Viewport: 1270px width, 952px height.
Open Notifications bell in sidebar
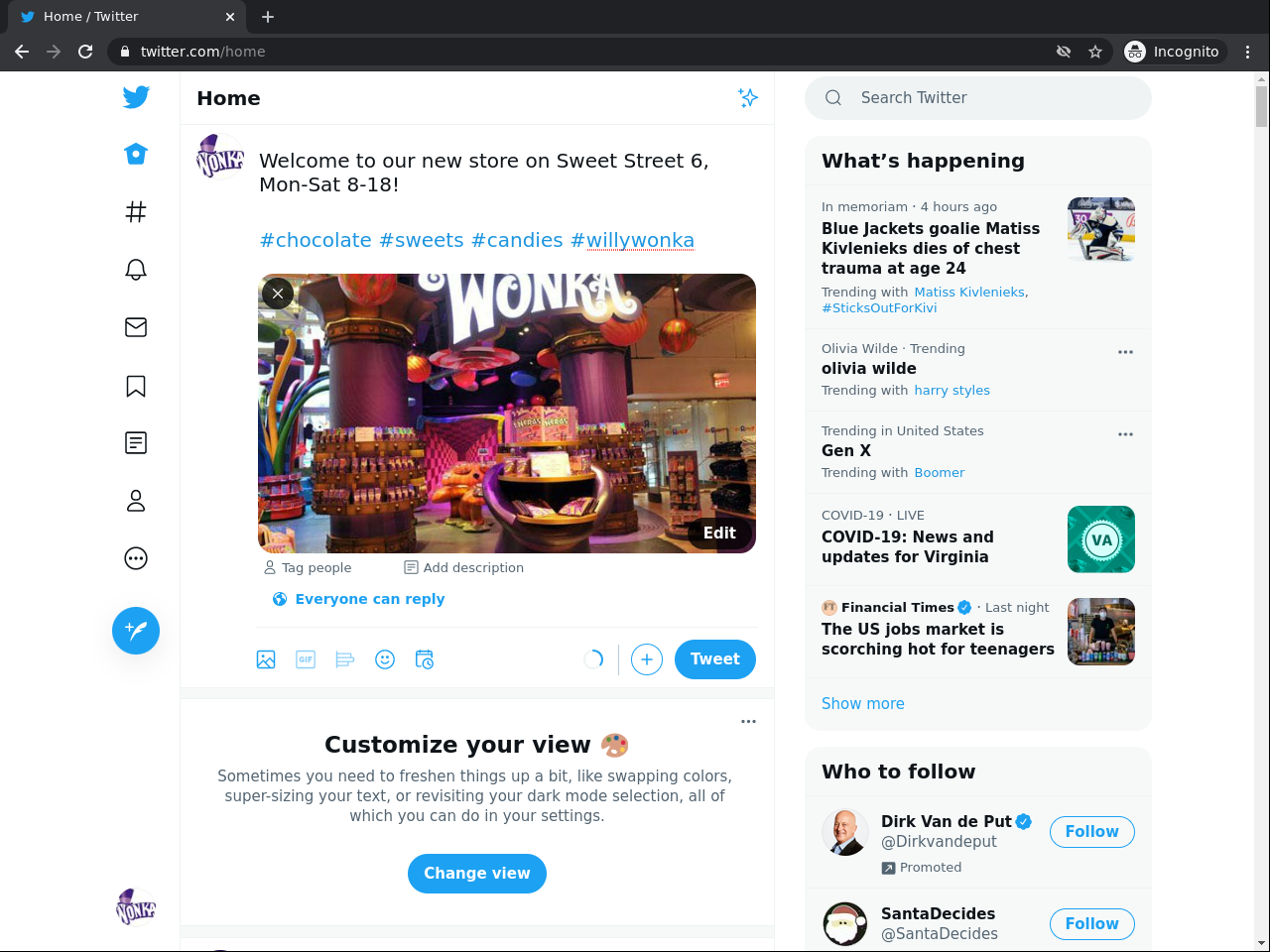136,270
